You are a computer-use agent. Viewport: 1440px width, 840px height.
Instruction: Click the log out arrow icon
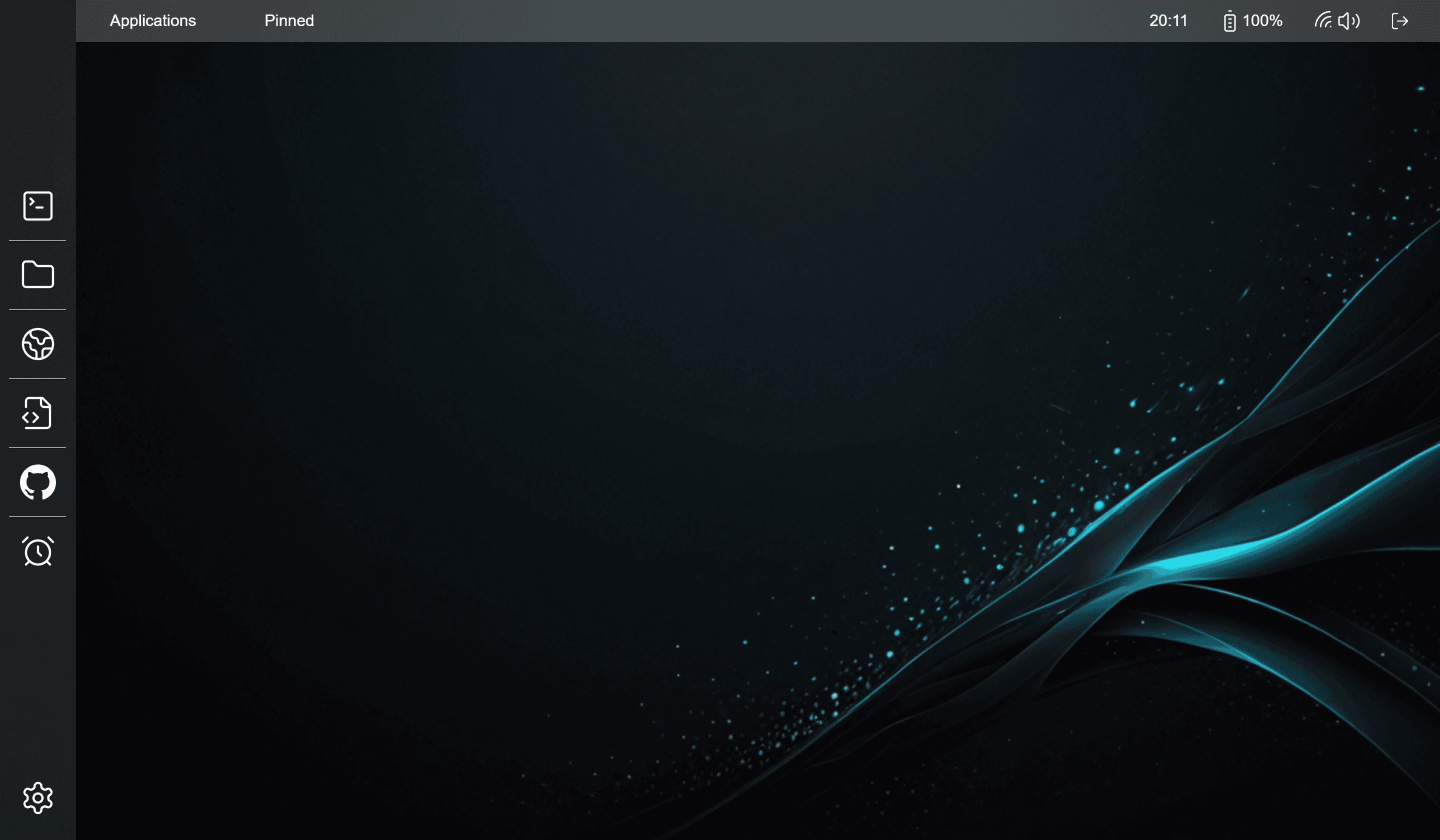click(1399, 21)
